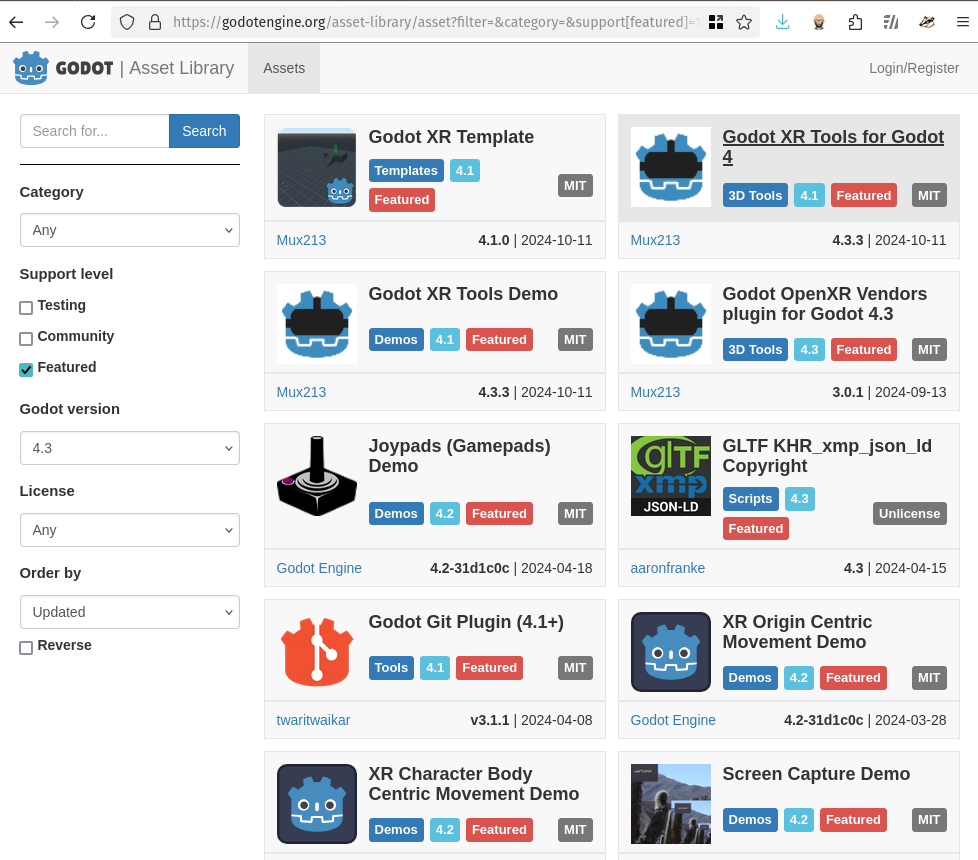Image resolution: width=978 pixels, height=860 pixels.
Task: Open glTF xmp JSON-LD asset icon
Action: click(671, 476)
